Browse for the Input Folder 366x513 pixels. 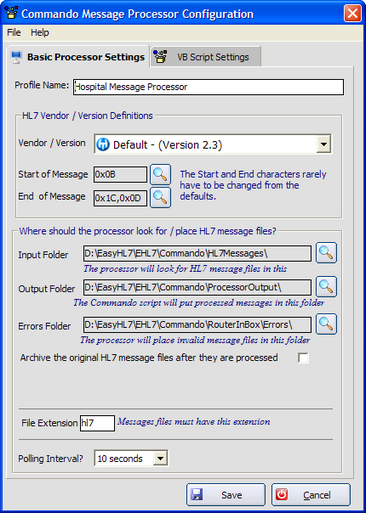pos(326,253)
